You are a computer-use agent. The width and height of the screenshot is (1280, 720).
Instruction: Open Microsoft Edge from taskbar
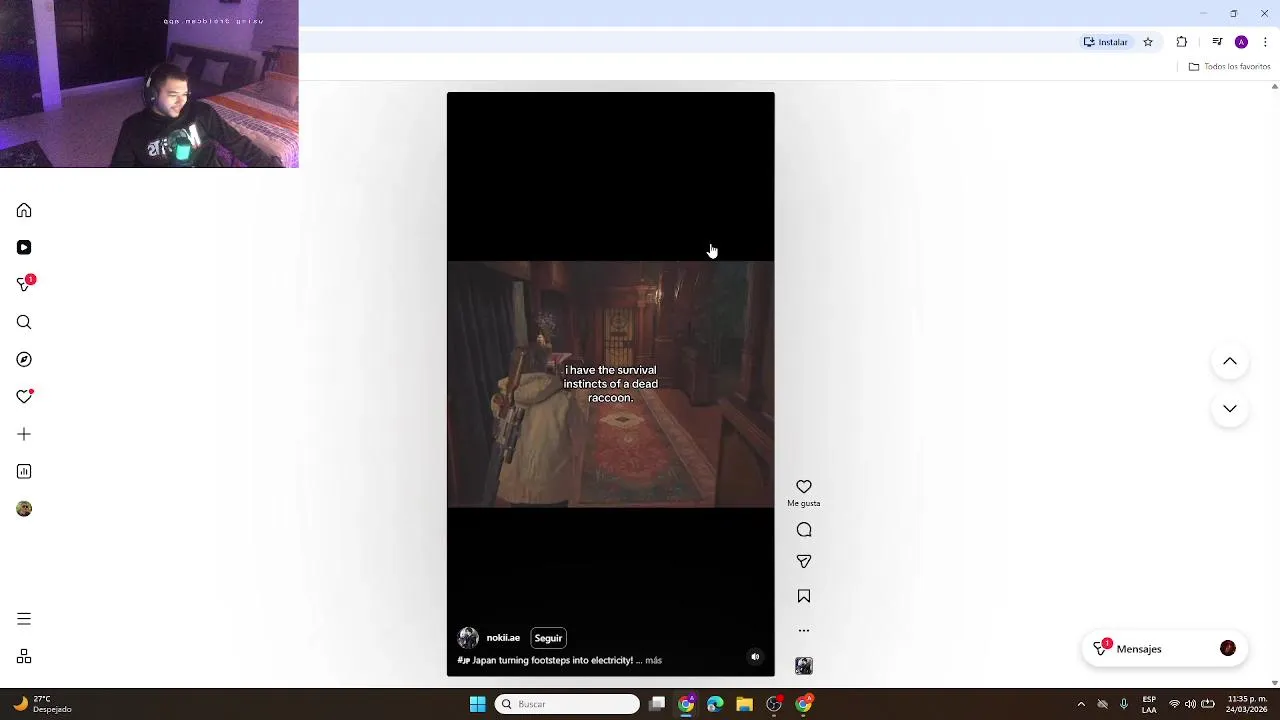coord(715,704)
